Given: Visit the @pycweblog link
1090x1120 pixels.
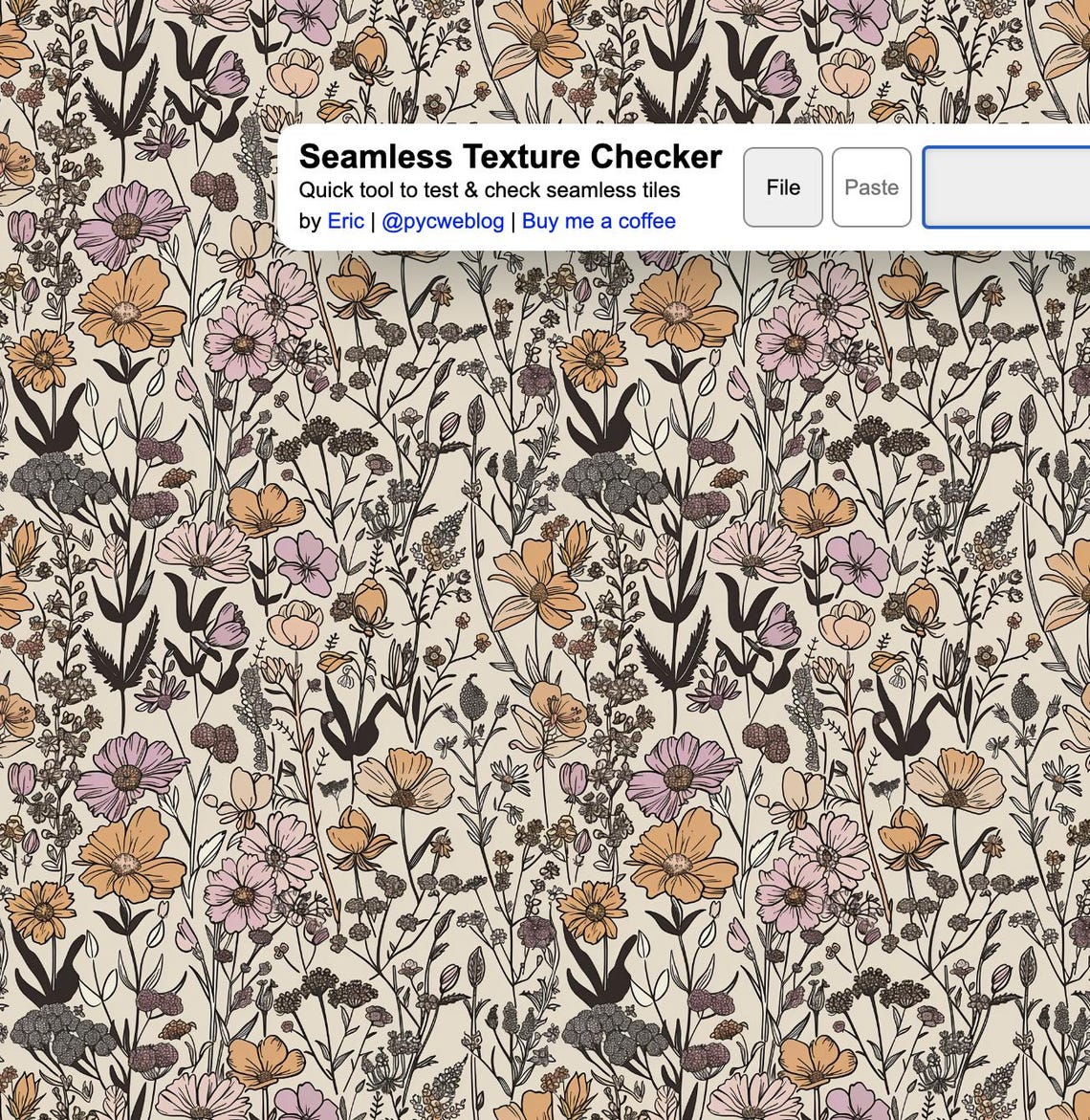Looking at the screenshot, I should (x=442, y=221).
